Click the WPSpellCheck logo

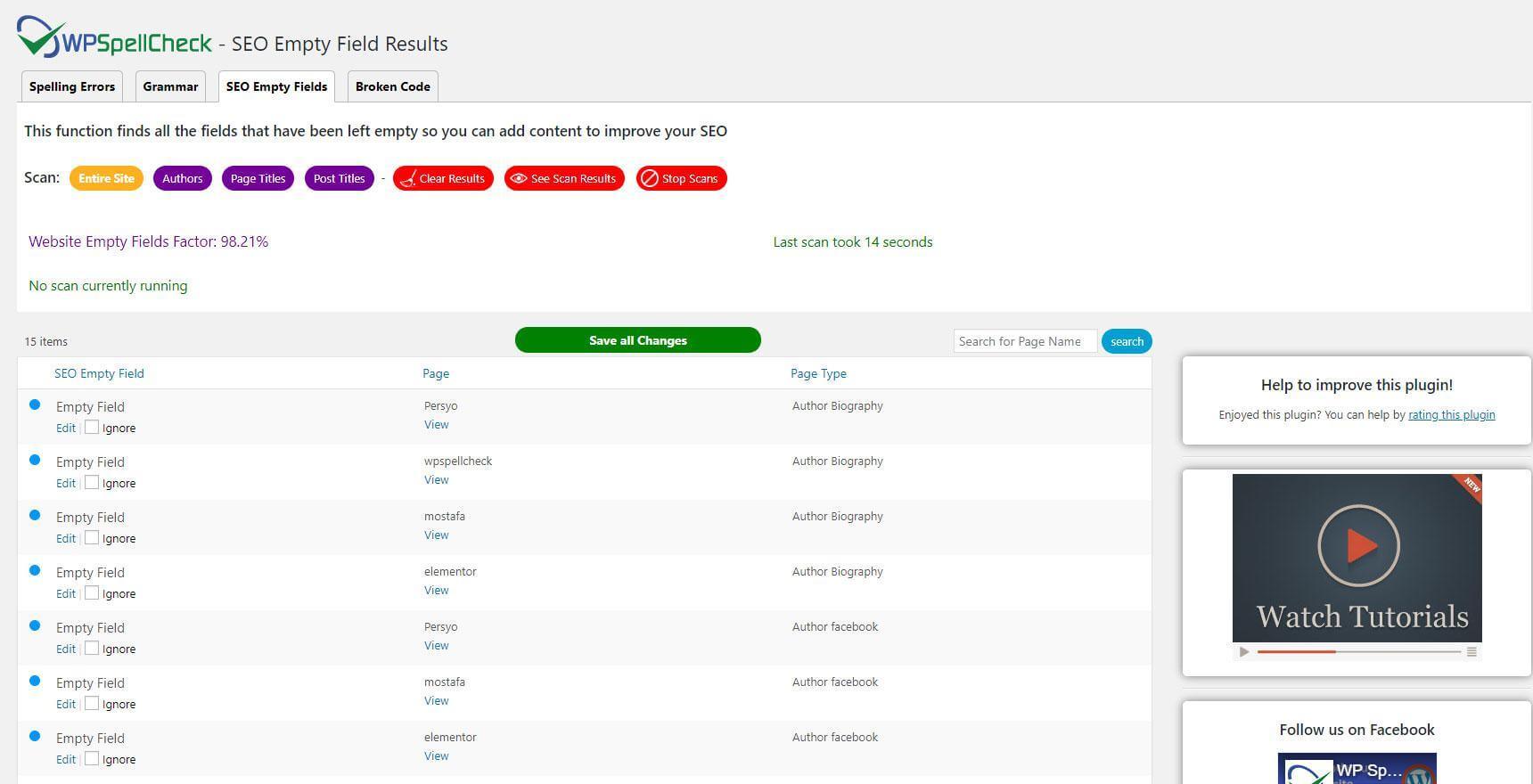[x=114, y=38]
